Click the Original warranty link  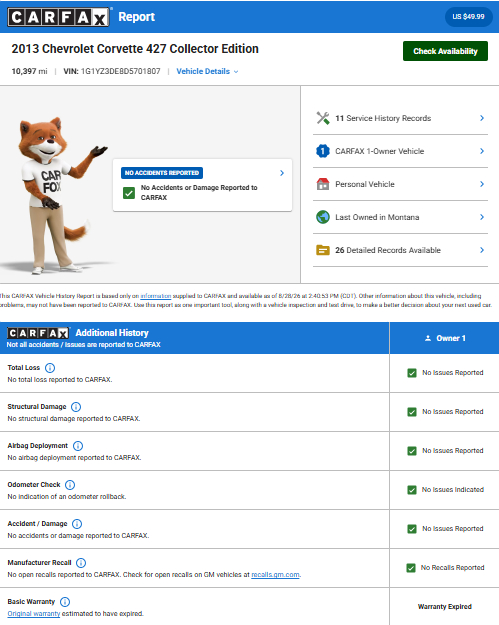coord(34,613)
